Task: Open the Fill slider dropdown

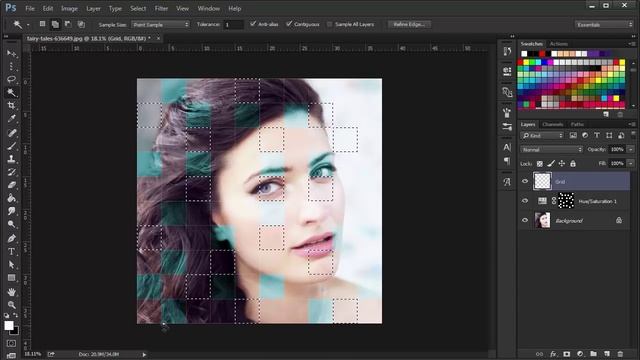Action: point(631,164)
